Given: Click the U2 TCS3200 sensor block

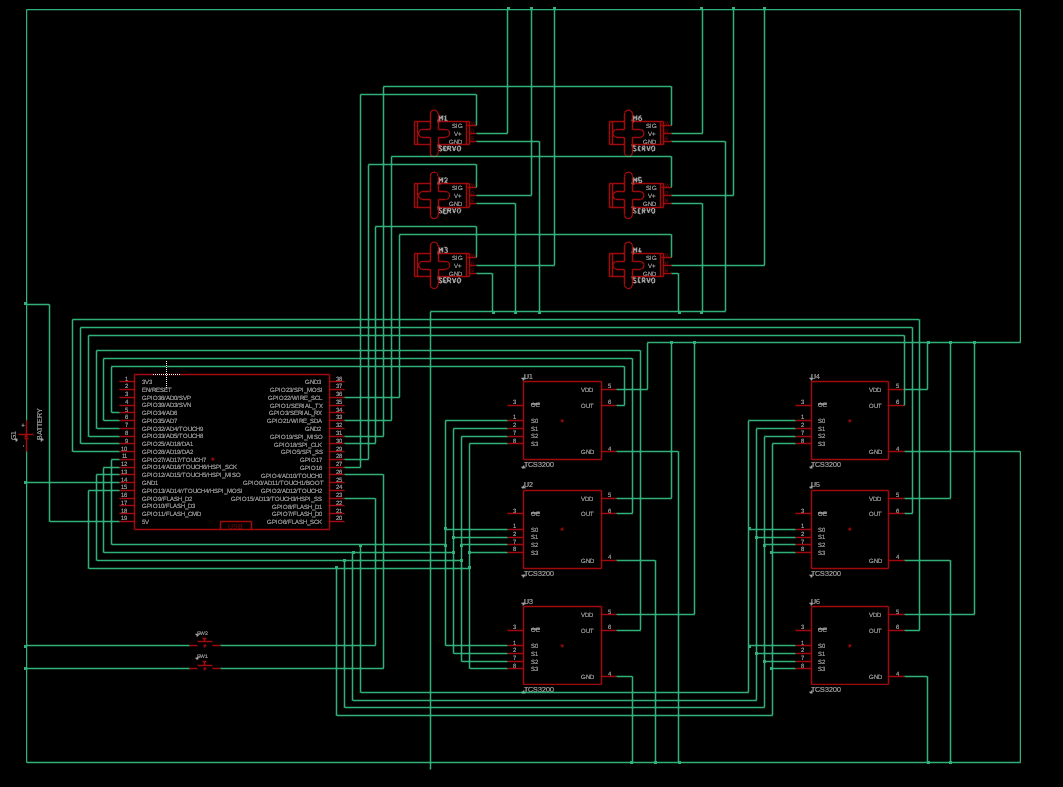Looking at the screenshot, I should point(562,529).
